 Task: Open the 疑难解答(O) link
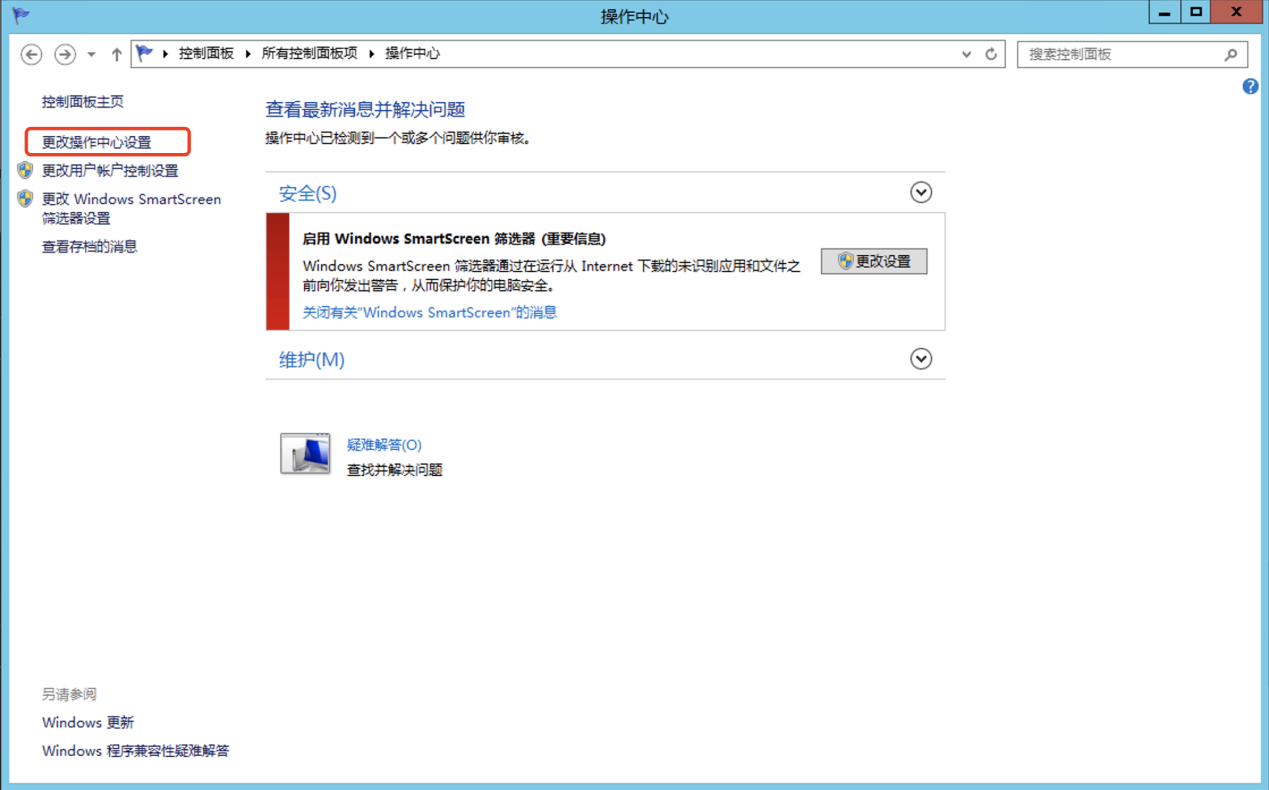tap(384, 445)
